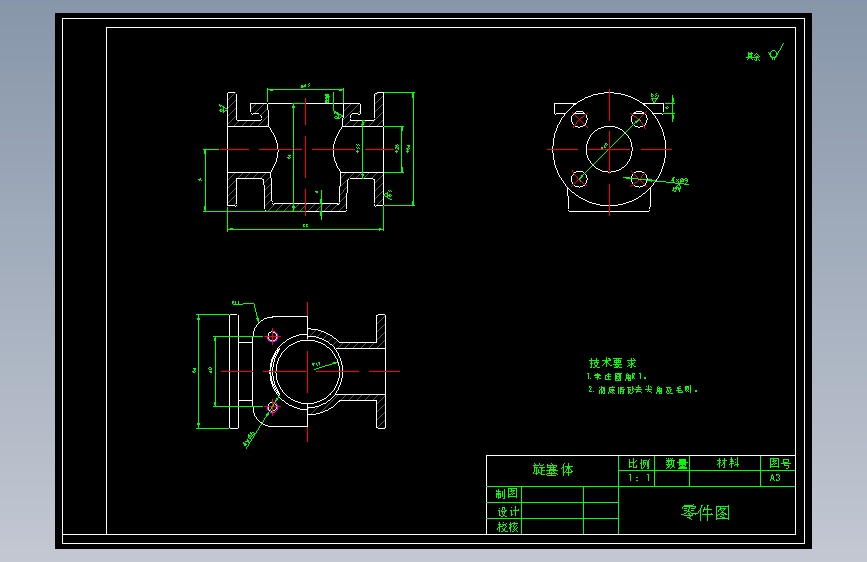Click the "技术要求" heading
The height and width of the screenshot is (562, 867).
pyautogui.click(x=613, y=363)
